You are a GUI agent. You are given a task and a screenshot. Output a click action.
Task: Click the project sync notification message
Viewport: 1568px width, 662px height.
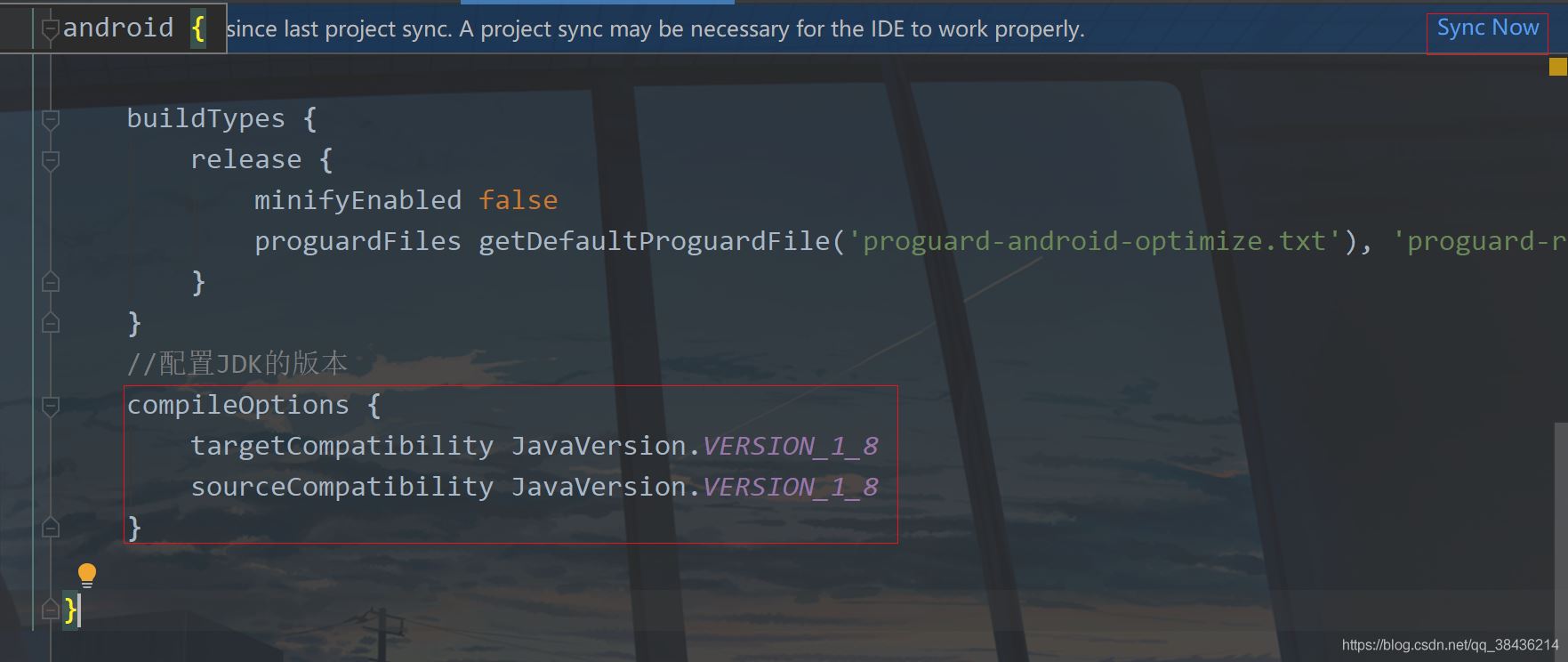pyautogui.click(x=655, y=29)
